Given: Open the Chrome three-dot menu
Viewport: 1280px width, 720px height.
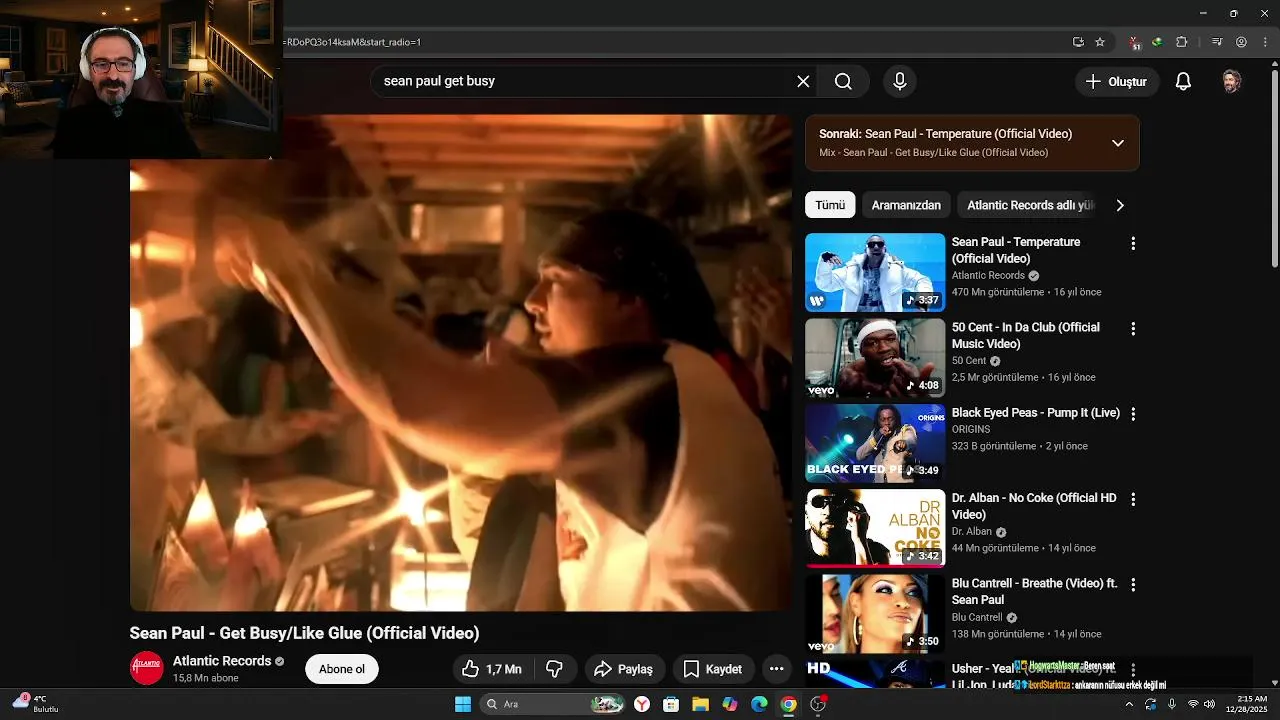Looking at the screenshot, I should point(1263,42).
